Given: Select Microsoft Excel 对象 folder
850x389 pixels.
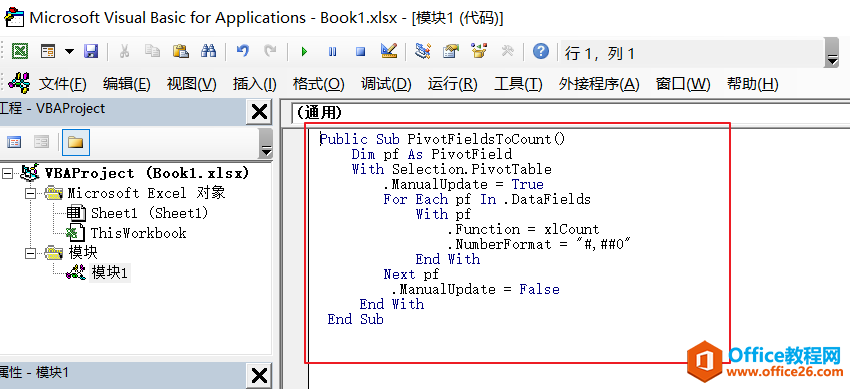Looking at the screenshot, I should pos(146,193).
